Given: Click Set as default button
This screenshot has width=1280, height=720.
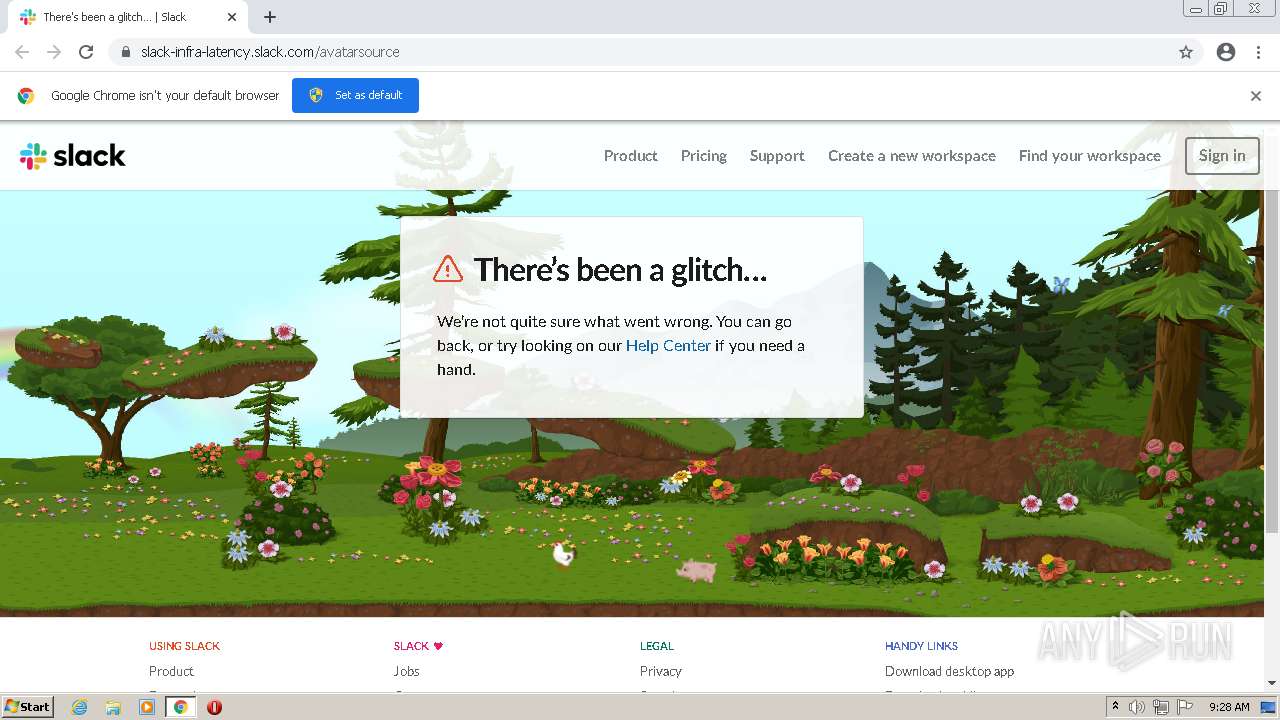Looking at the screenshot, I should (x=355, y=95).
